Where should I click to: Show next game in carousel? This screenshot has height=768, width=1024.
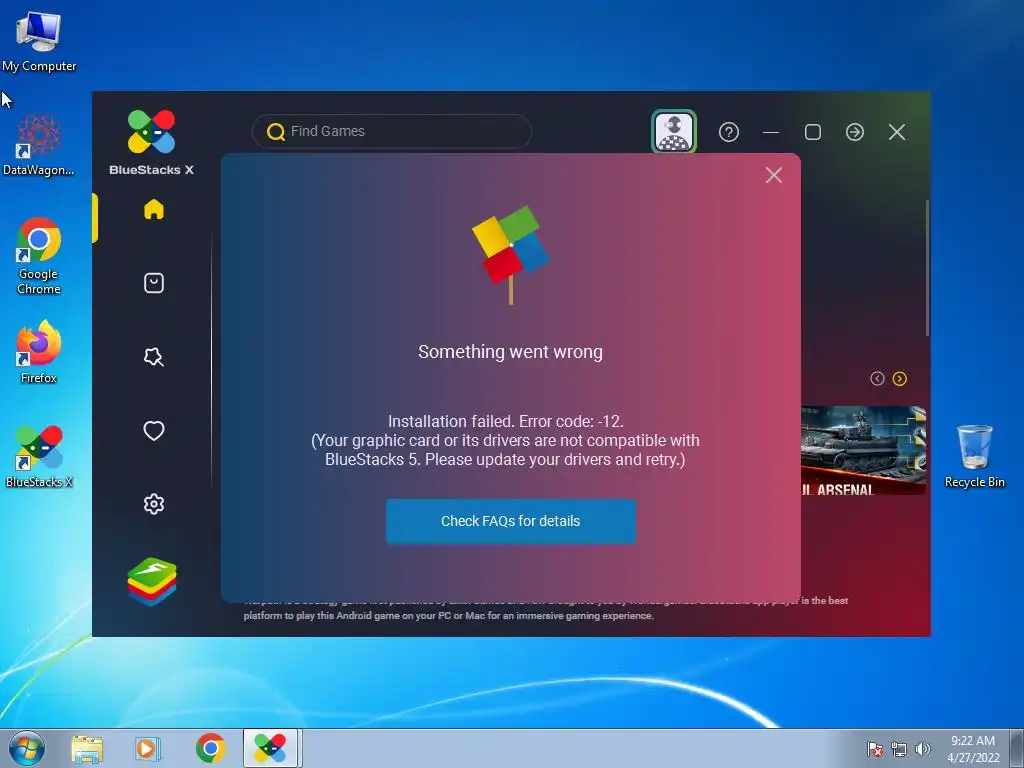pyautogui.click(x=899, y=379)
